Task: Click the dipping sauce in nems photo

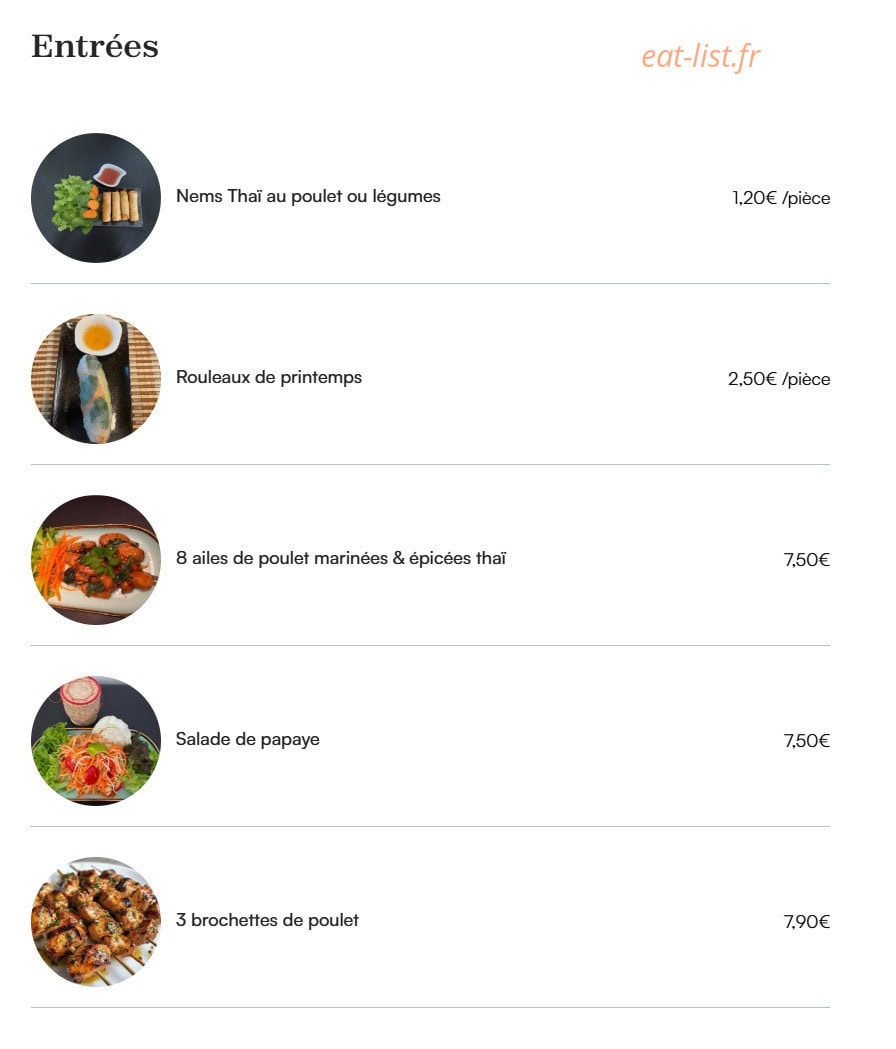Action: coord(110,176)
